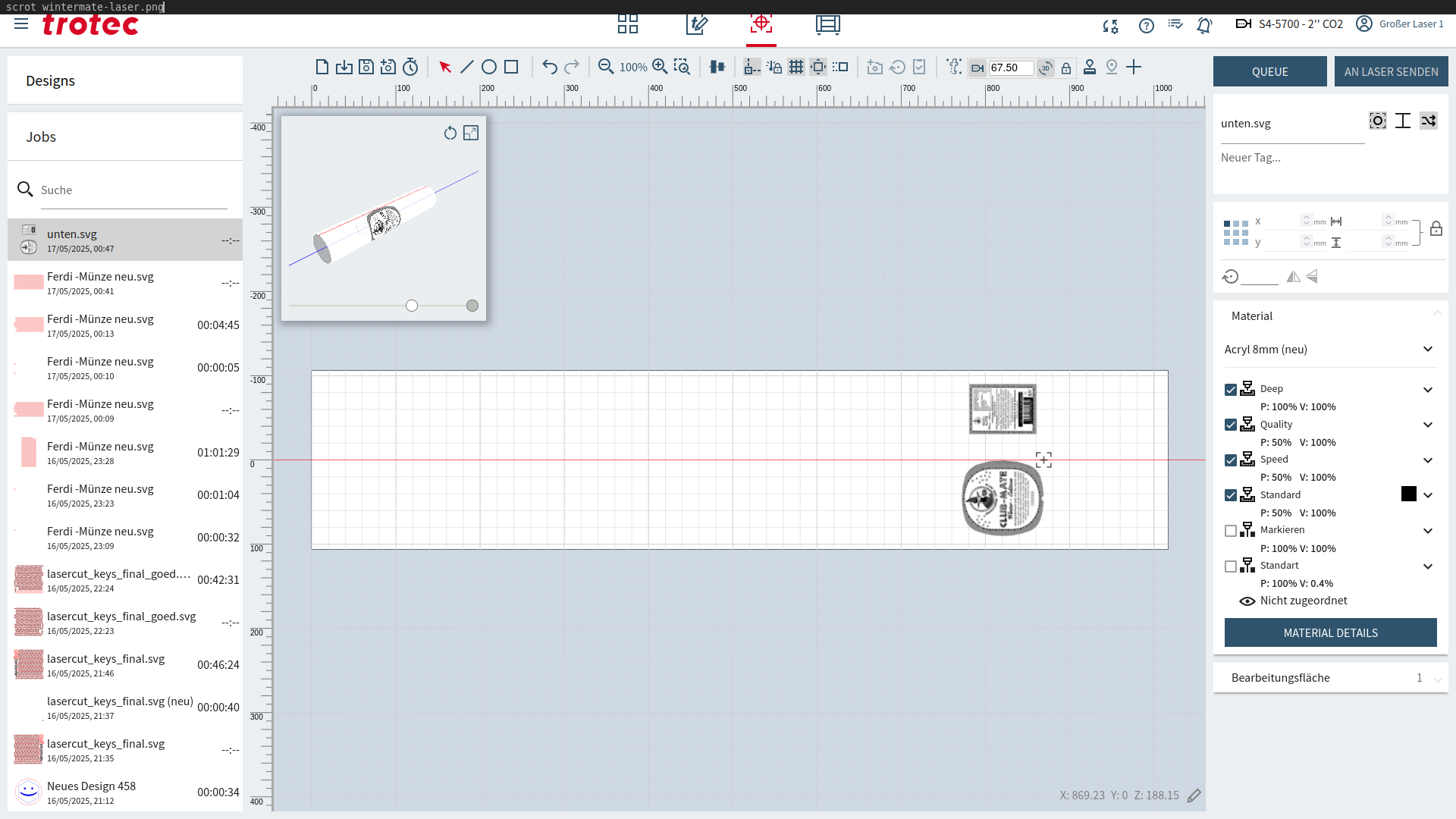Click the MATERIAL DETAILS button

point(1331,632)
